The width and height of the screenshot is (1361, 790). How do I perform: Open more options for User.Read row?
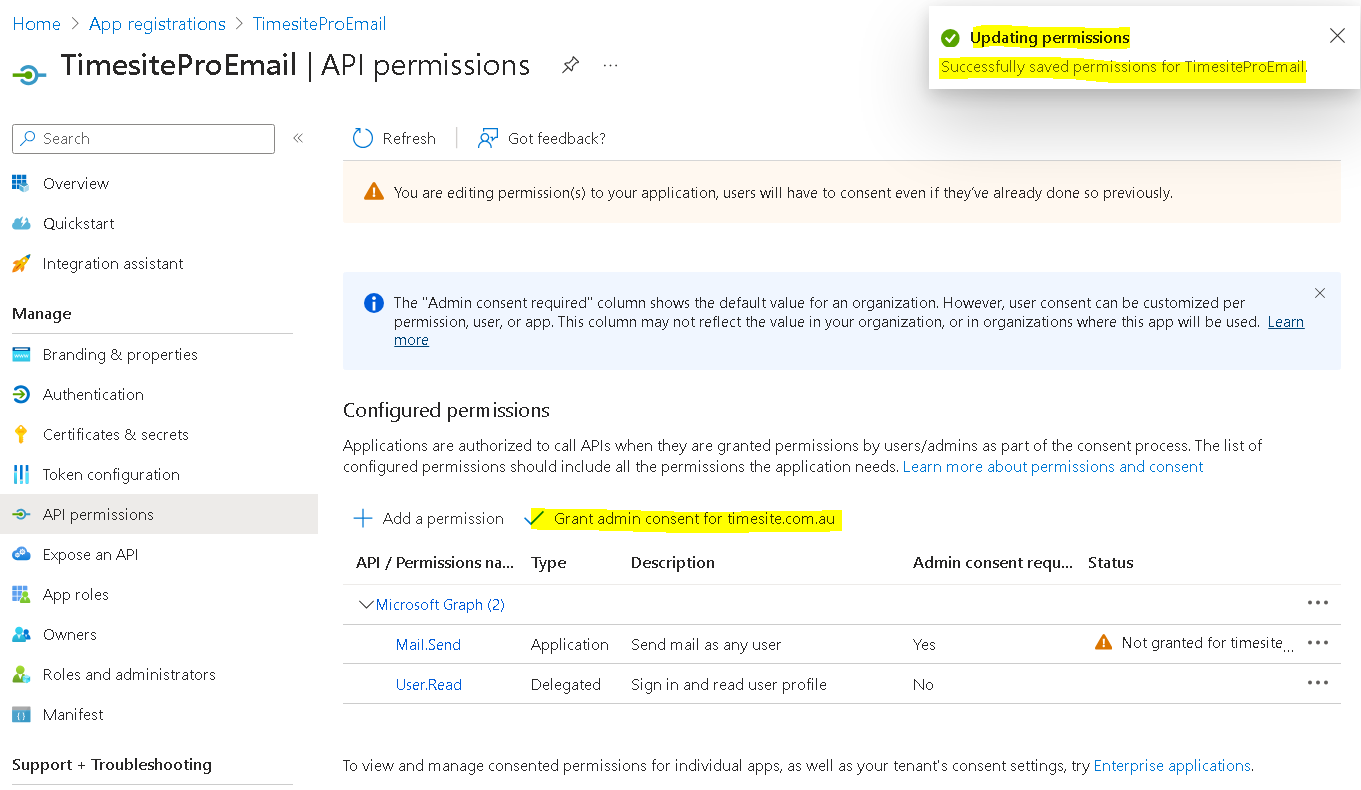point(1317,683)
